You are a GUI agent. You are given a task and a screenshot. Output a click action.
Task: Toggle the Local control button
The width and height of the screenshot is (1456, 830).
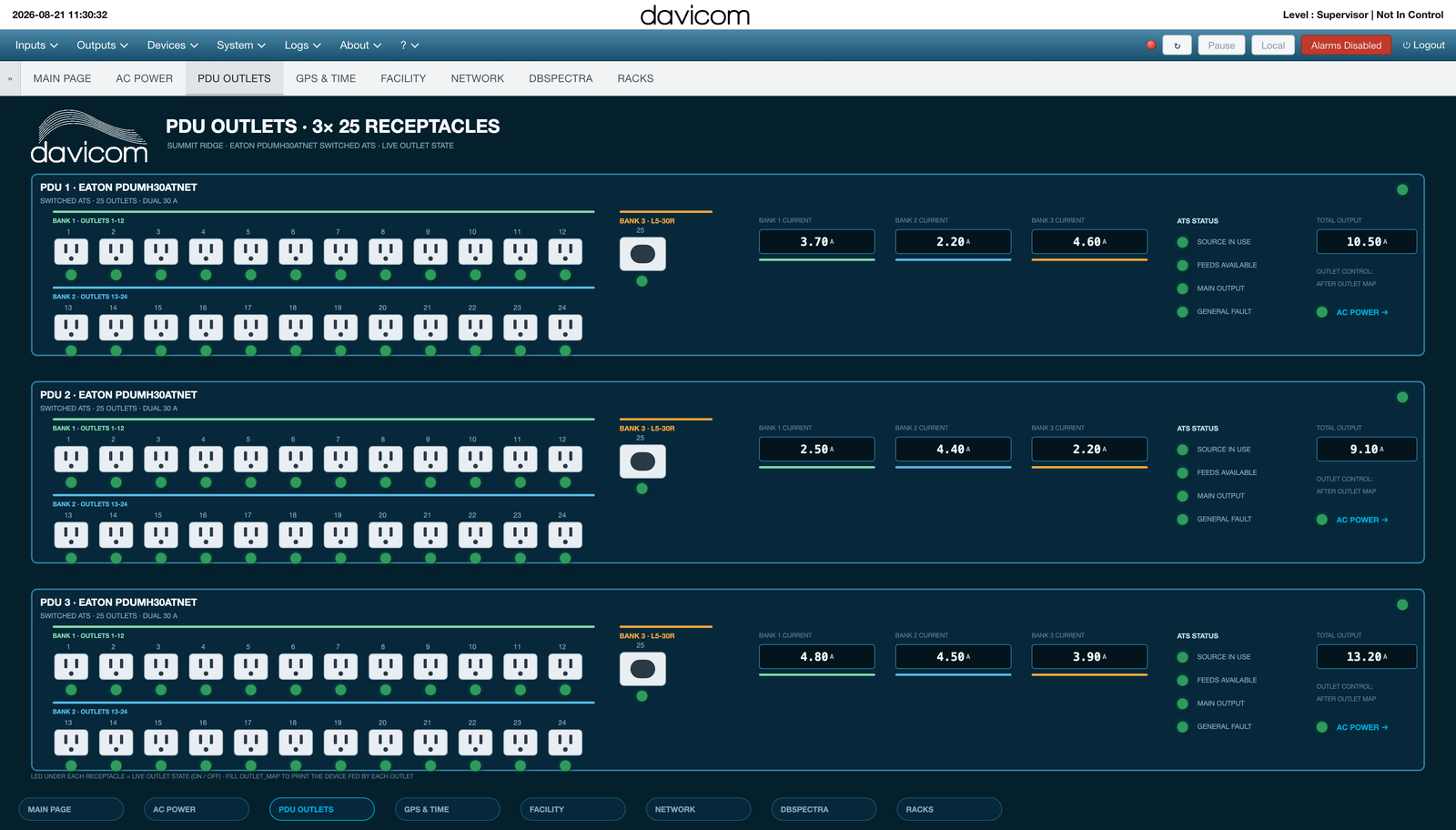click(1273, 46)
